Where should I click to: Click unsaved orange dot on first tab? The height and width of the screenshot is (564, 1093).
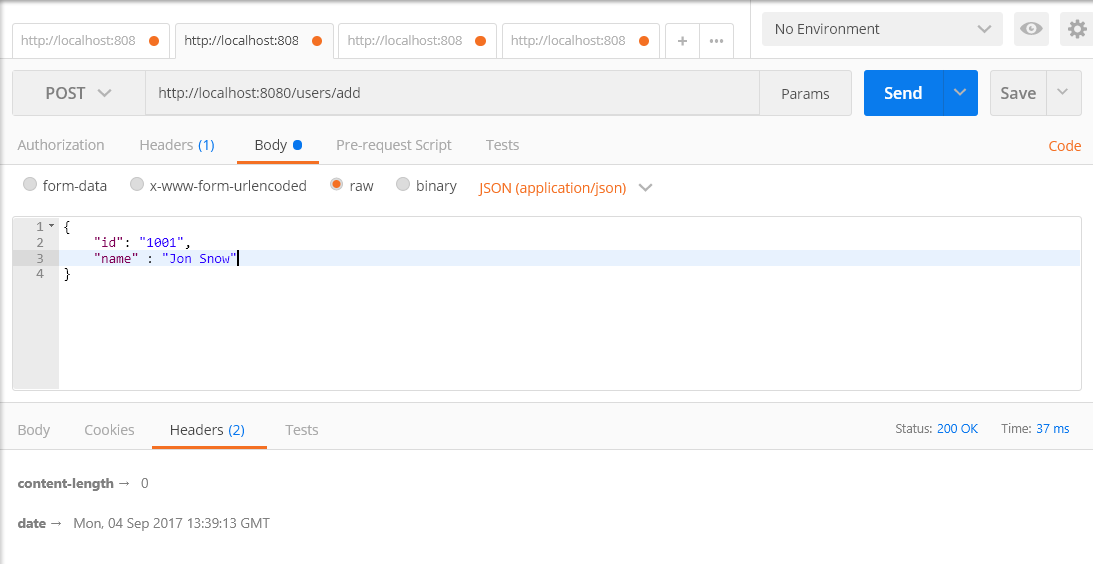pos(154,41)
